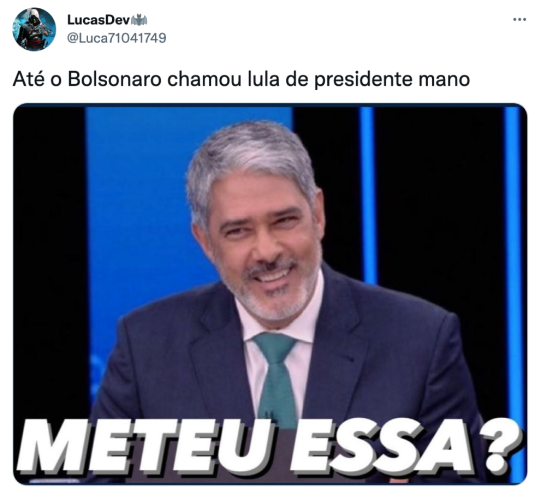The image size is (539, 493).
Task: Open the LucasDev display name link
Action: click(99, 20)
